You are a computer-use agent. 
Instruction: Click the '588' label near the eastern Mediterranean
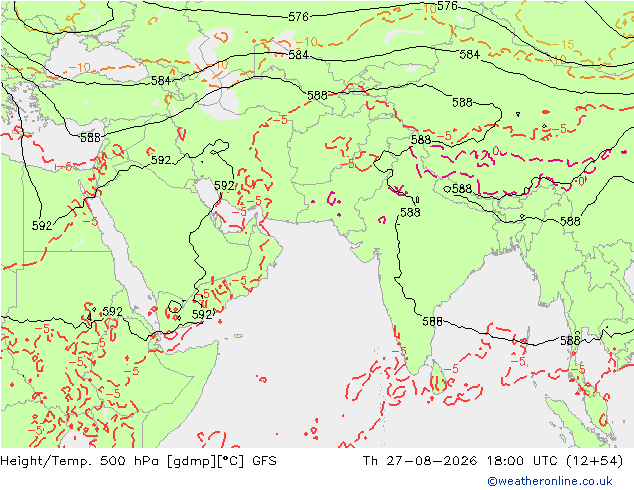90,138
